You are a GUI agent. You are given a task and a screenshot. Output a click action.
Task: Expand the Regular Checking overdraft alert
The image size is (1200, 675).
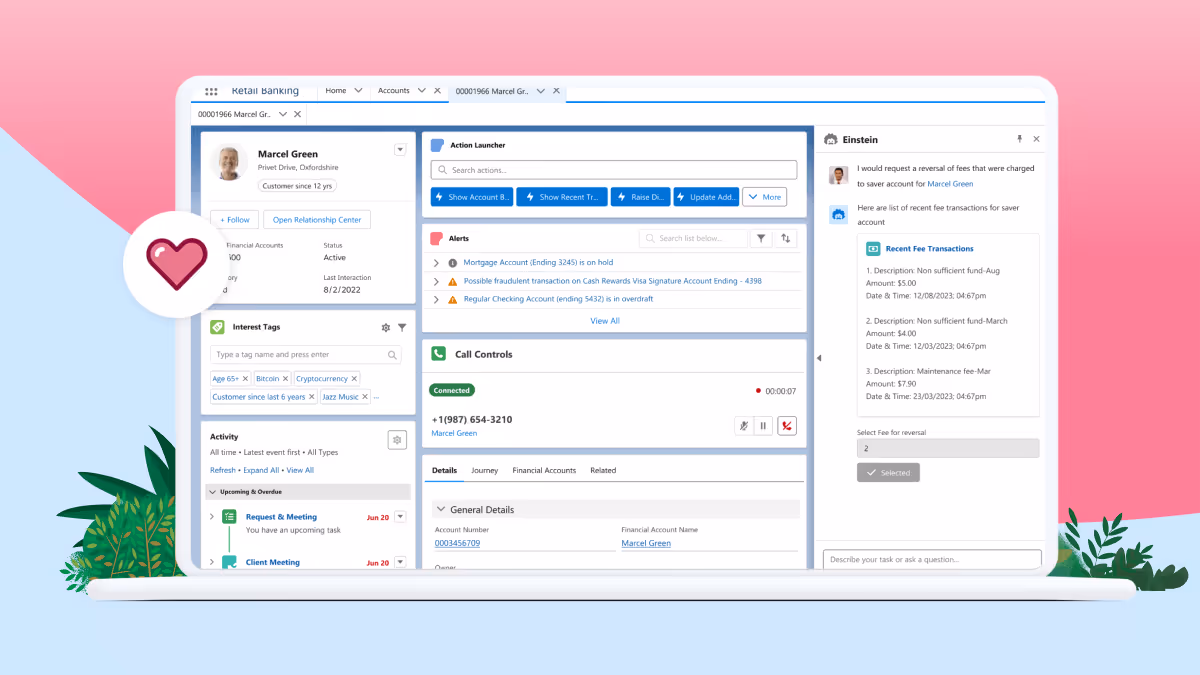(436, 299)
